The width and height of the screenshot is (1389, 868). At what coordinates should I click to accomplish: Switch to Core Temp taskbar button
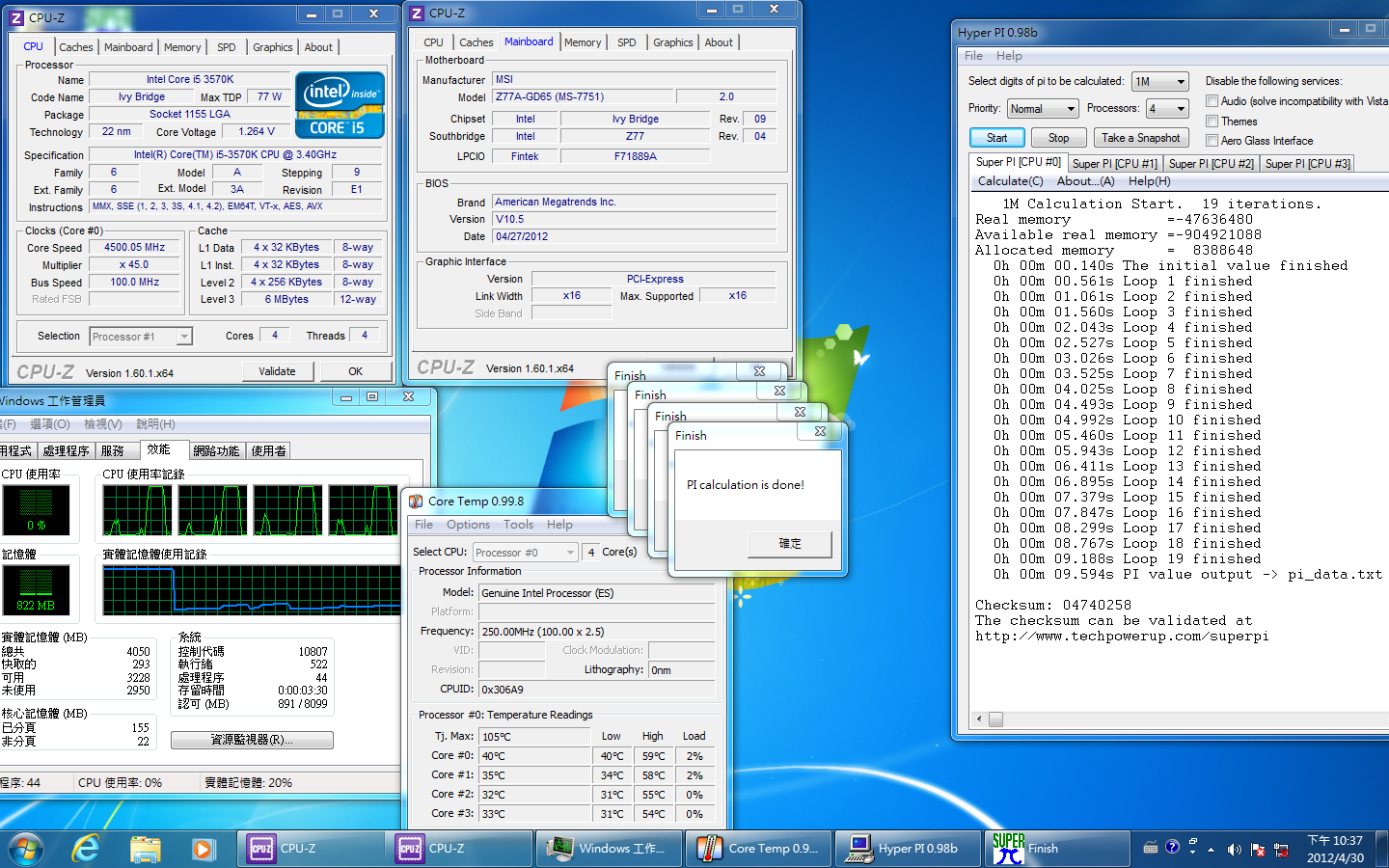coord(758,849)
